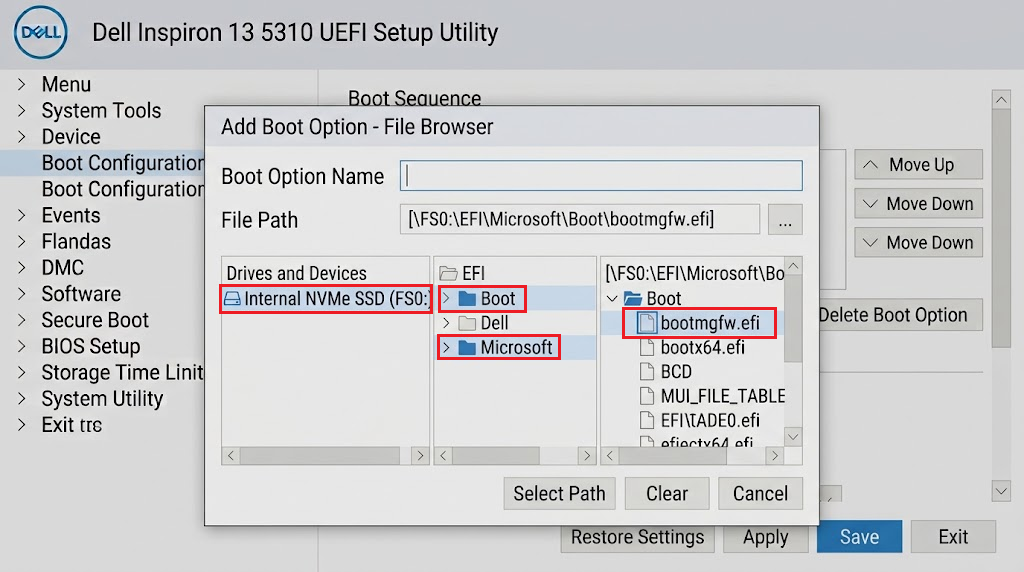Click the EFI open folder icon
1024x572 pixels.
(448, 273)
